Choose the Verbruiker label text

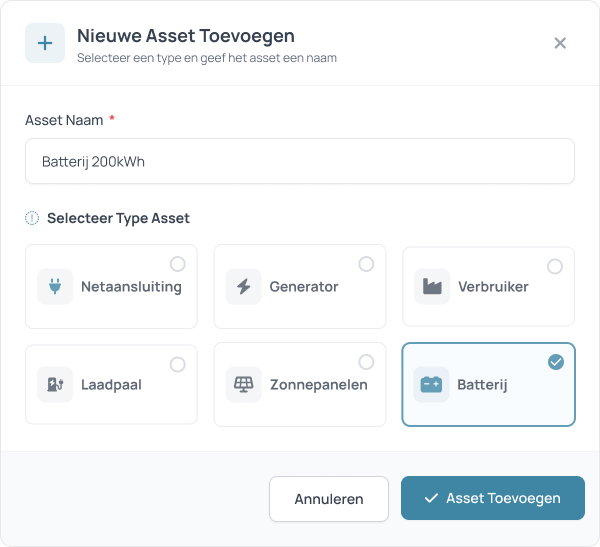[493, 287]
